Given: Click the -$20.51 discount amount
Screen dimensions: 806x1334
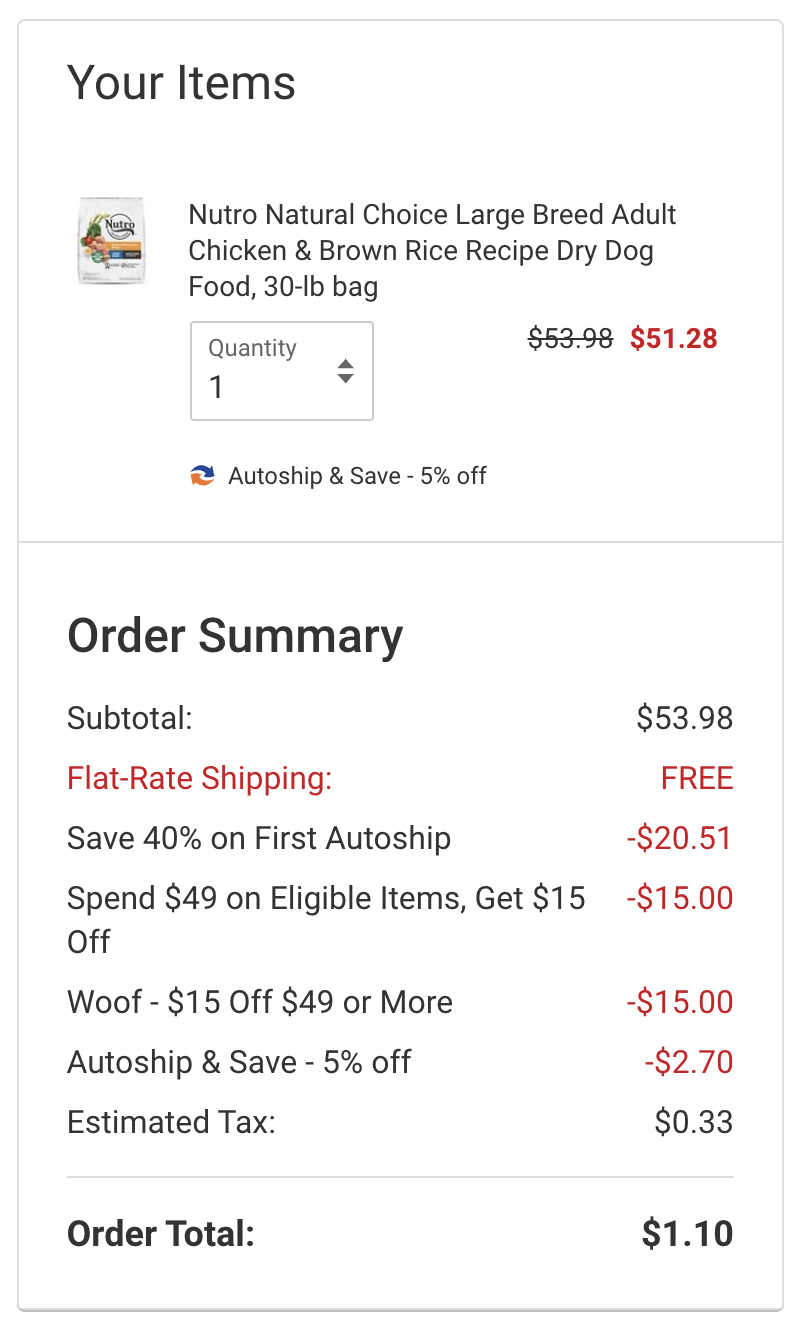Looking at the screenshot, I should coord(680,838).
